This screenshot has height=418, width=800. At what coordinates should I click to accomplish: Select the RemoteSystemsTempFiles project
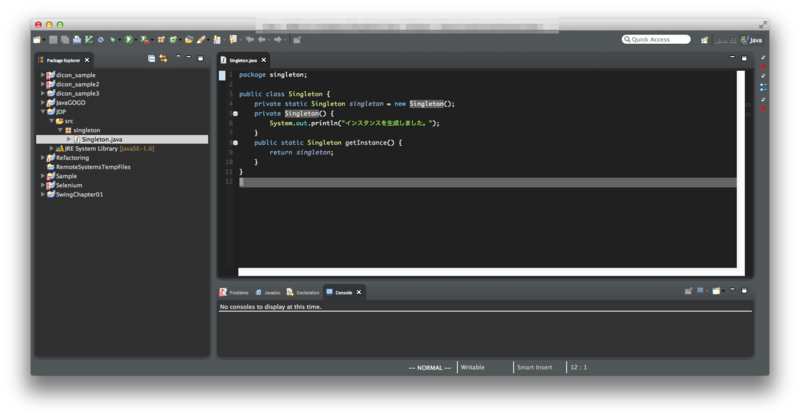[x=93, y=167]
